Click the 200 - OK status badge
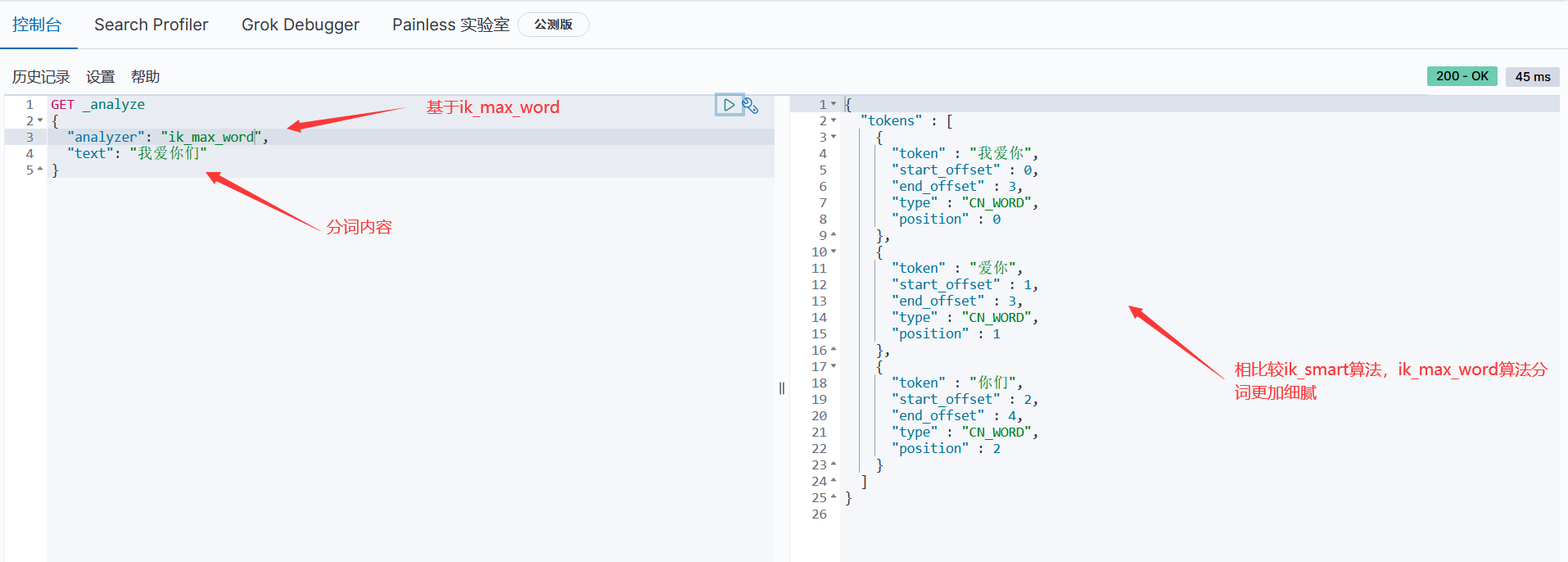Viewport: 1568px width, 562px height. [1462, 76]
